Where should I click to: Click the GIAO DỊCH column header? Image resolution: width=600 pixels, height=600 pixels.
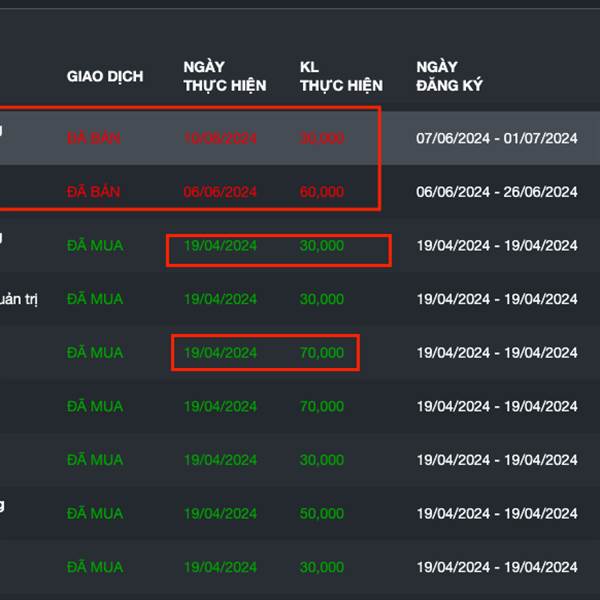pos(105,76)
